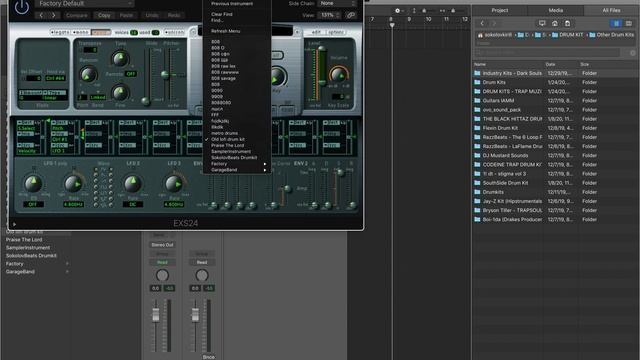Adjust the LFO 1 EG knob
This screenshot has height=360, width=640.
tap(33, 184)
